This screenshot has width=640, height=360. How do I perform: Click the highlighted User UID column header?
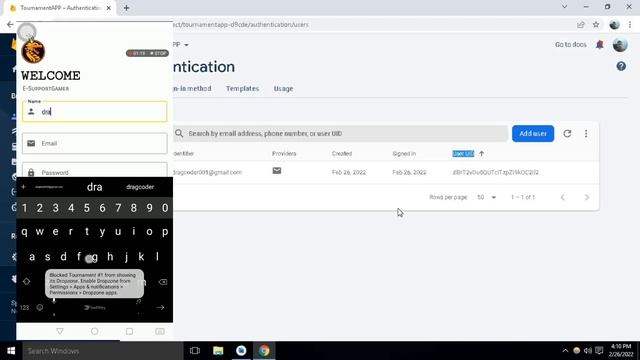pos(463,153)
